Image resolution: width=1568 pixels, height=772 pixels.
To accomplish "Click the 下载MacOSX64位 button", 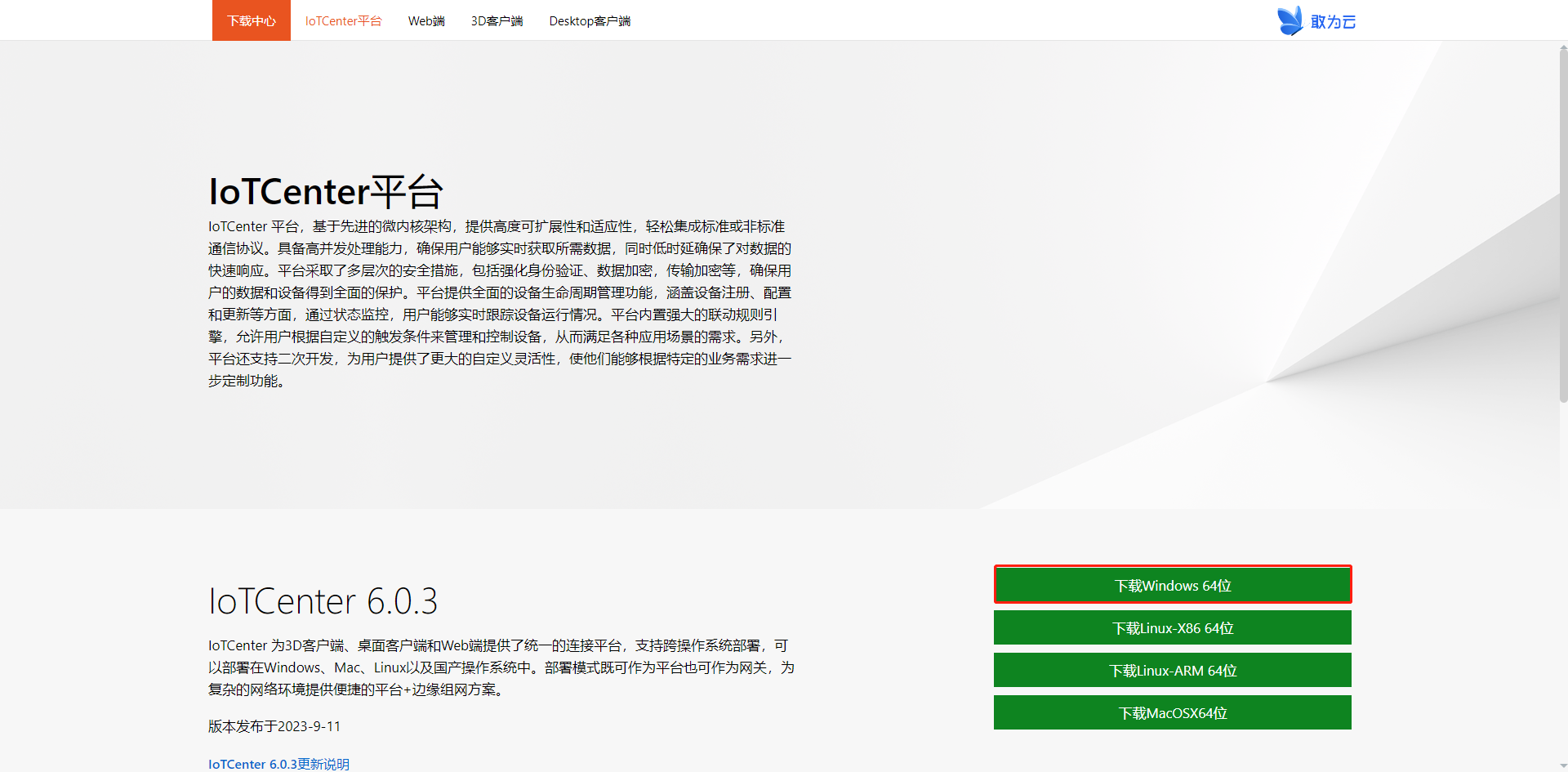I will tap(1173, 712).
